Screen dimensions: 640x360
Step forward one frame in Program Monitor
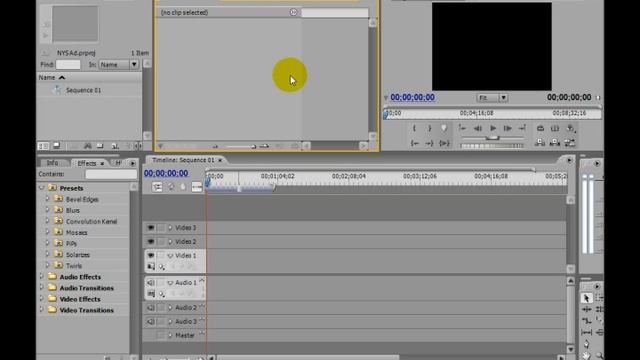tap(507, 129)
